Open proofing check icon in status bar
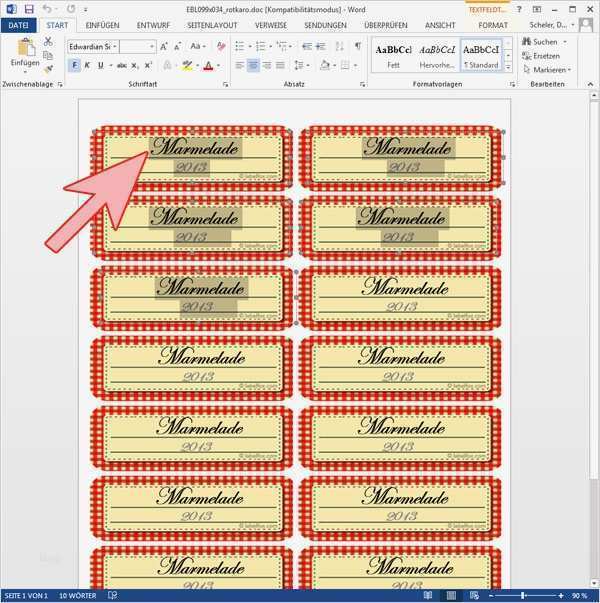This screenshot has width=600, height=603. click(112, 595)
